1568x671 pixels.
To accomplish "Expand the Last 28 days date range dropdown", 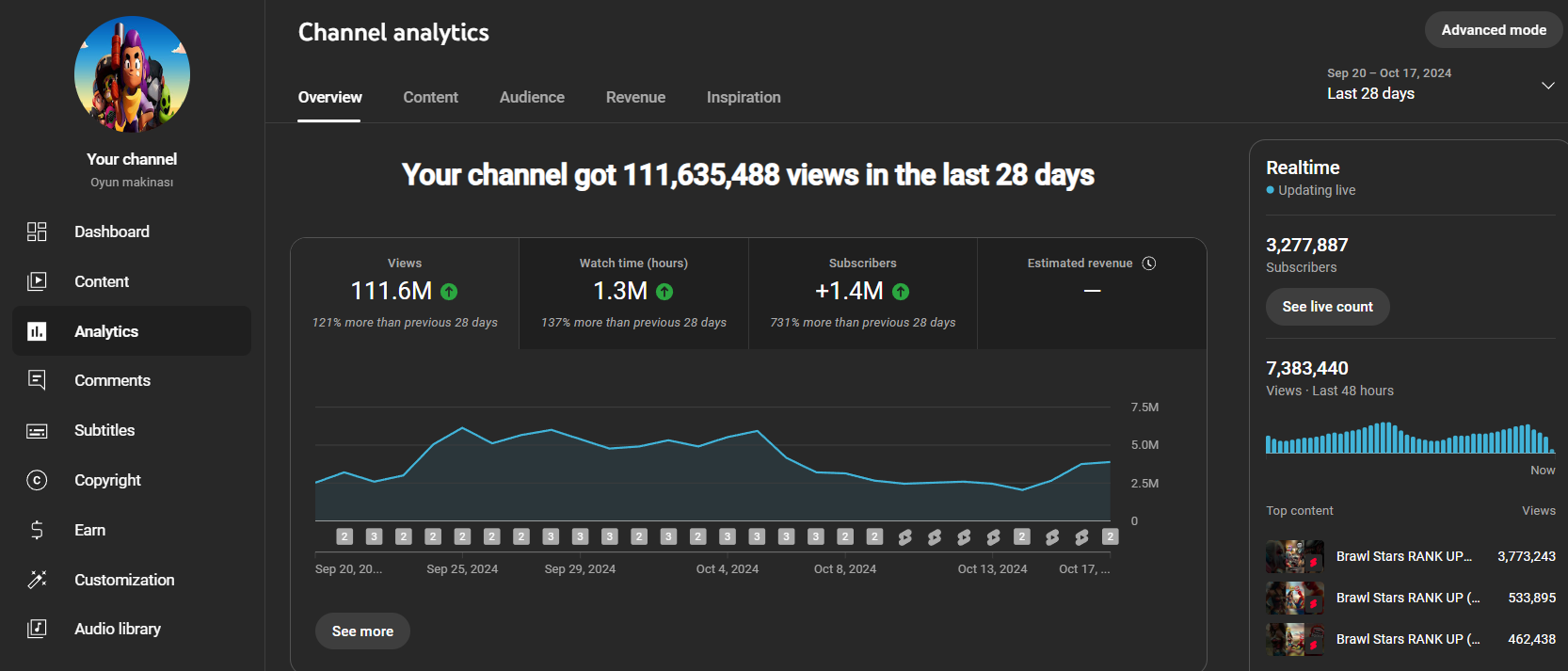I will coord(1440,85).
